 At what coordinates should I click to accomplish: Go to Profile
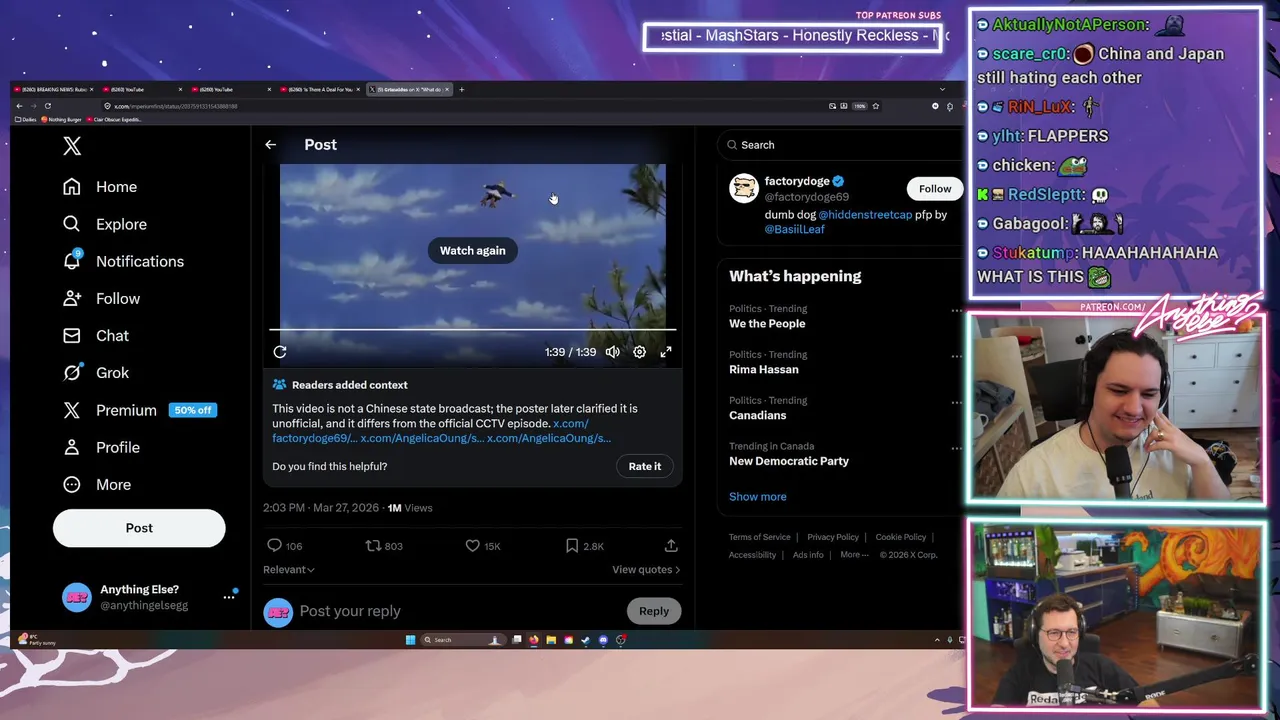101,447
